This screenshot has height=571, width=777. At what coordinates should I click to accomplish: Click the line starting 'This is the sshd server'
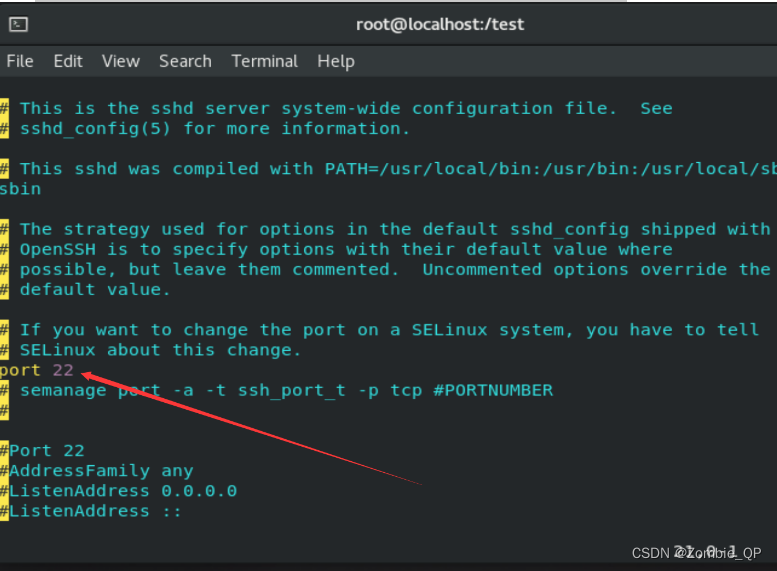pyautogui.click(x=336, y=109)
